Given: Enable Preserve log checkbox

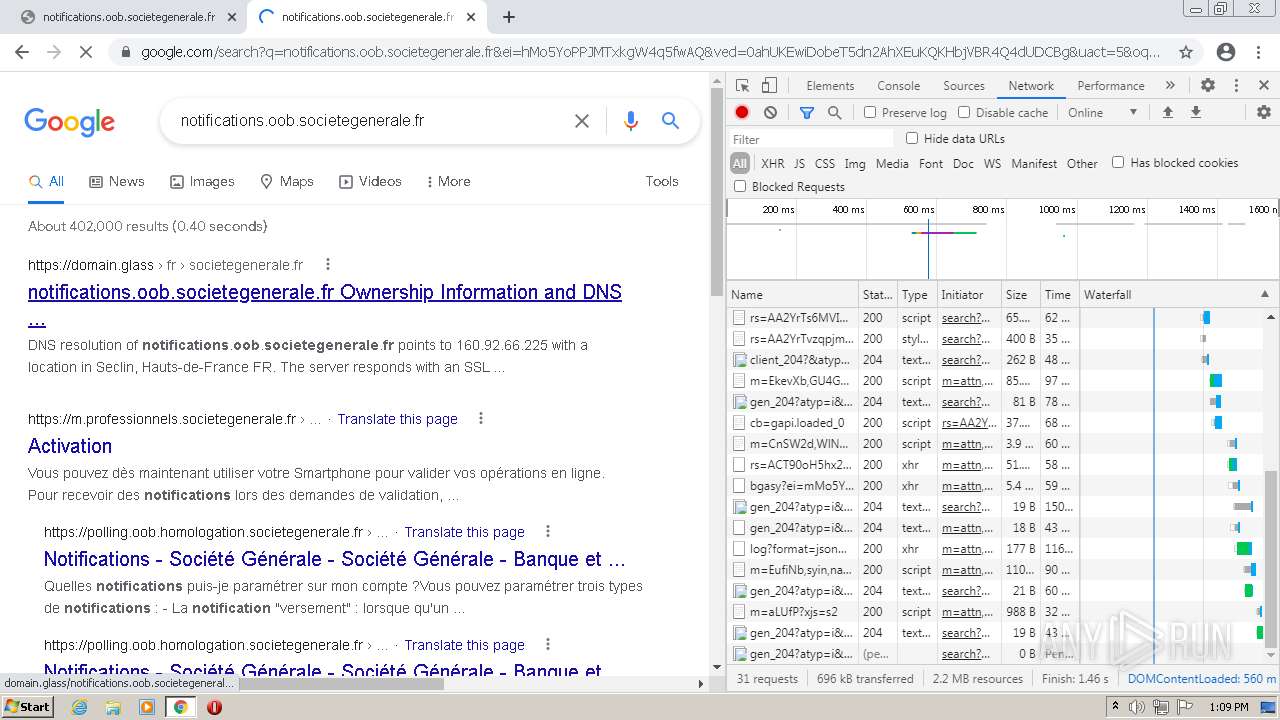Looking at the screenshot, I should (870, 113).
